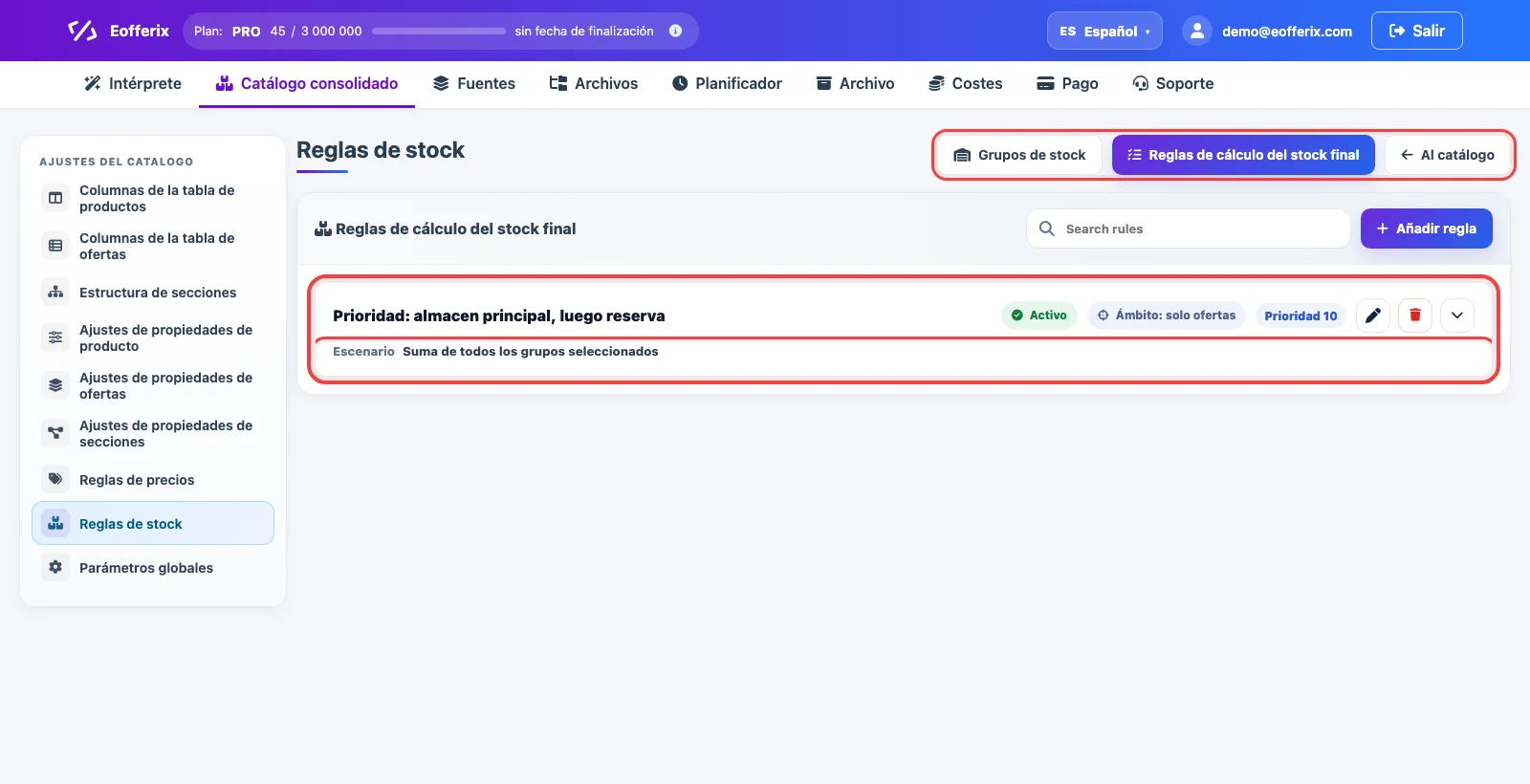1530x784 pixels.
Task: Click the Eofferix logo icon
Action: click(x=82, y=31)
